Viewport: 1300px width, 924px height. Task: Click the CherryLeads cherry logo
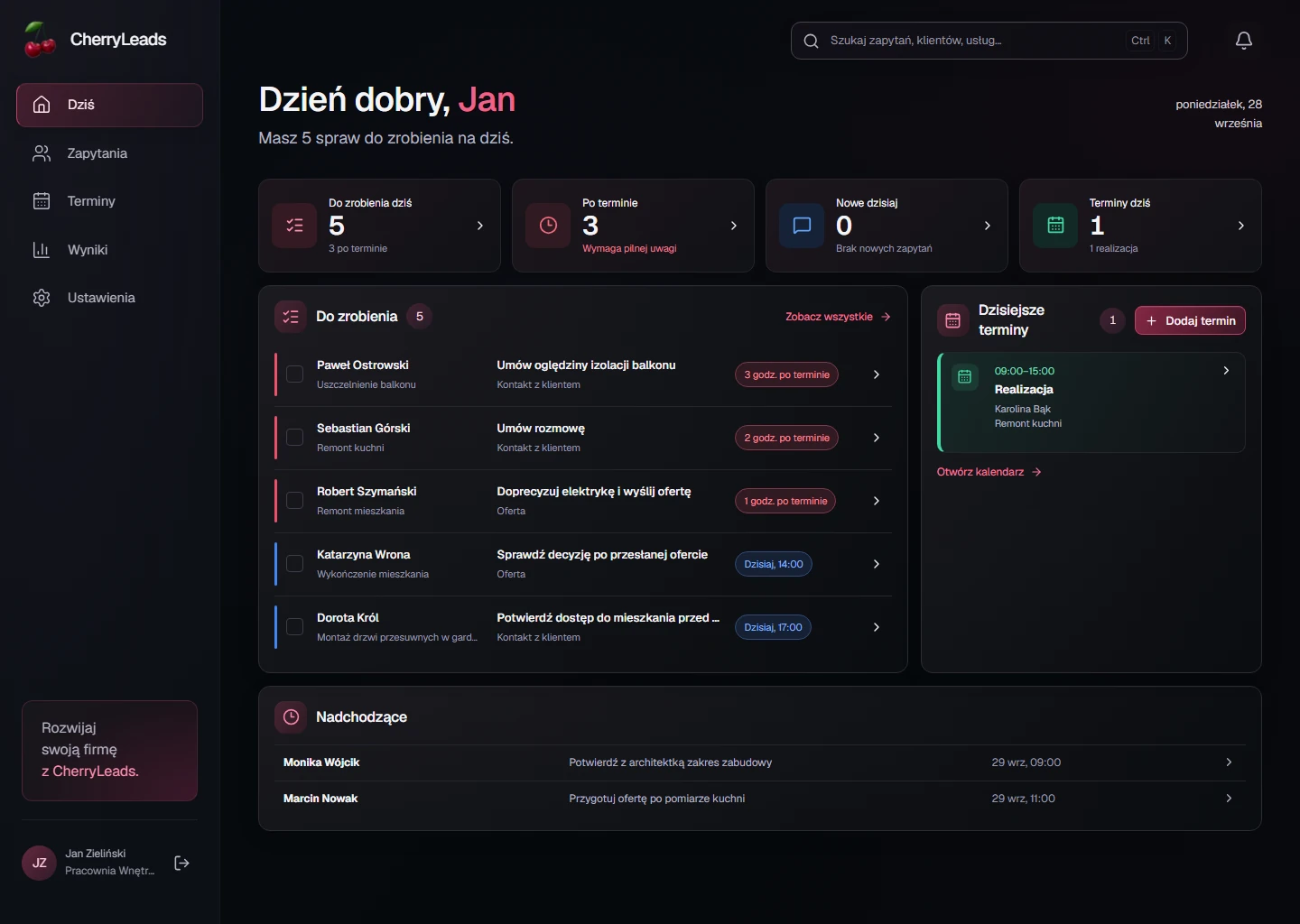click(x=40, y=40)
